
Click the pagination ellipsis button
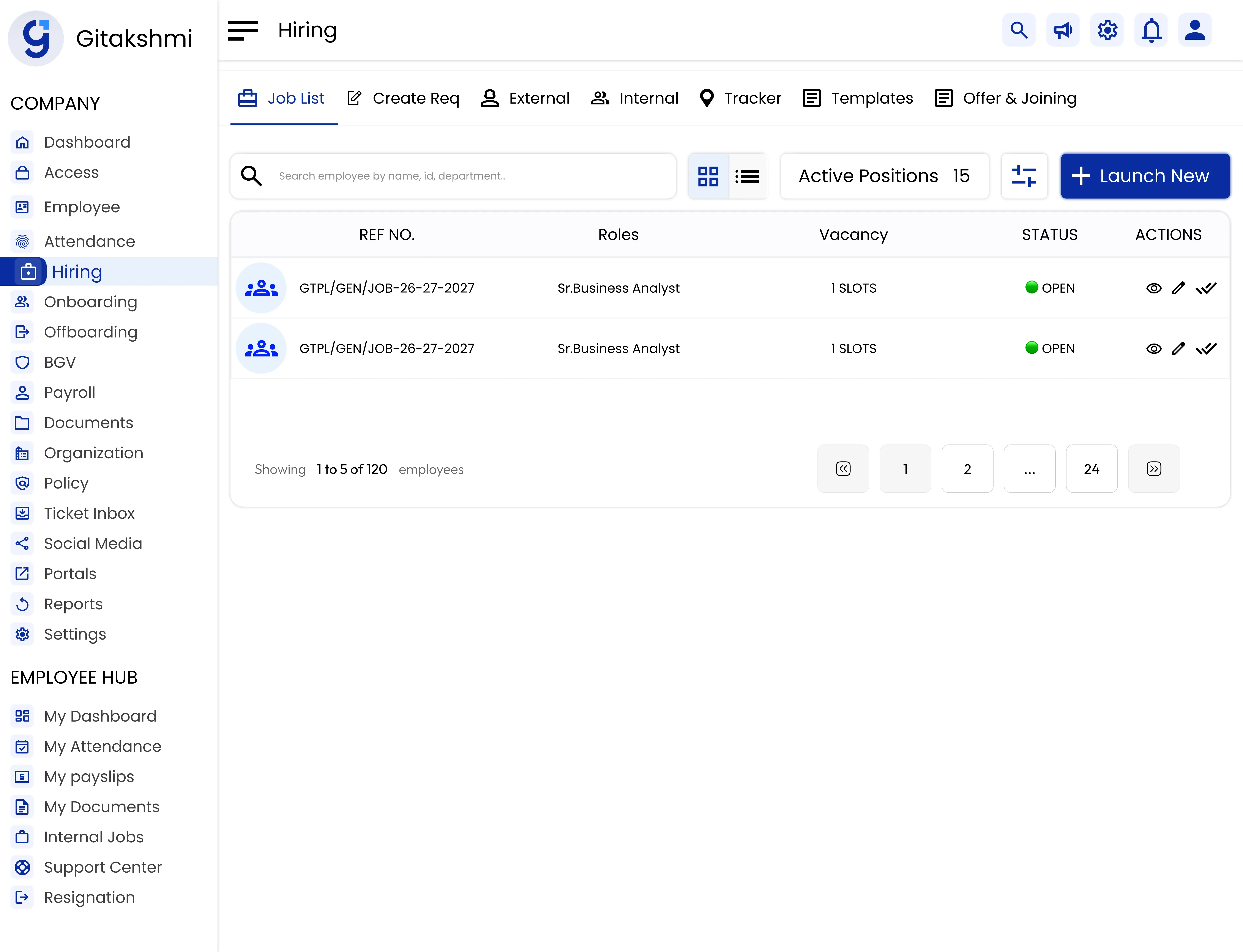1030,469
